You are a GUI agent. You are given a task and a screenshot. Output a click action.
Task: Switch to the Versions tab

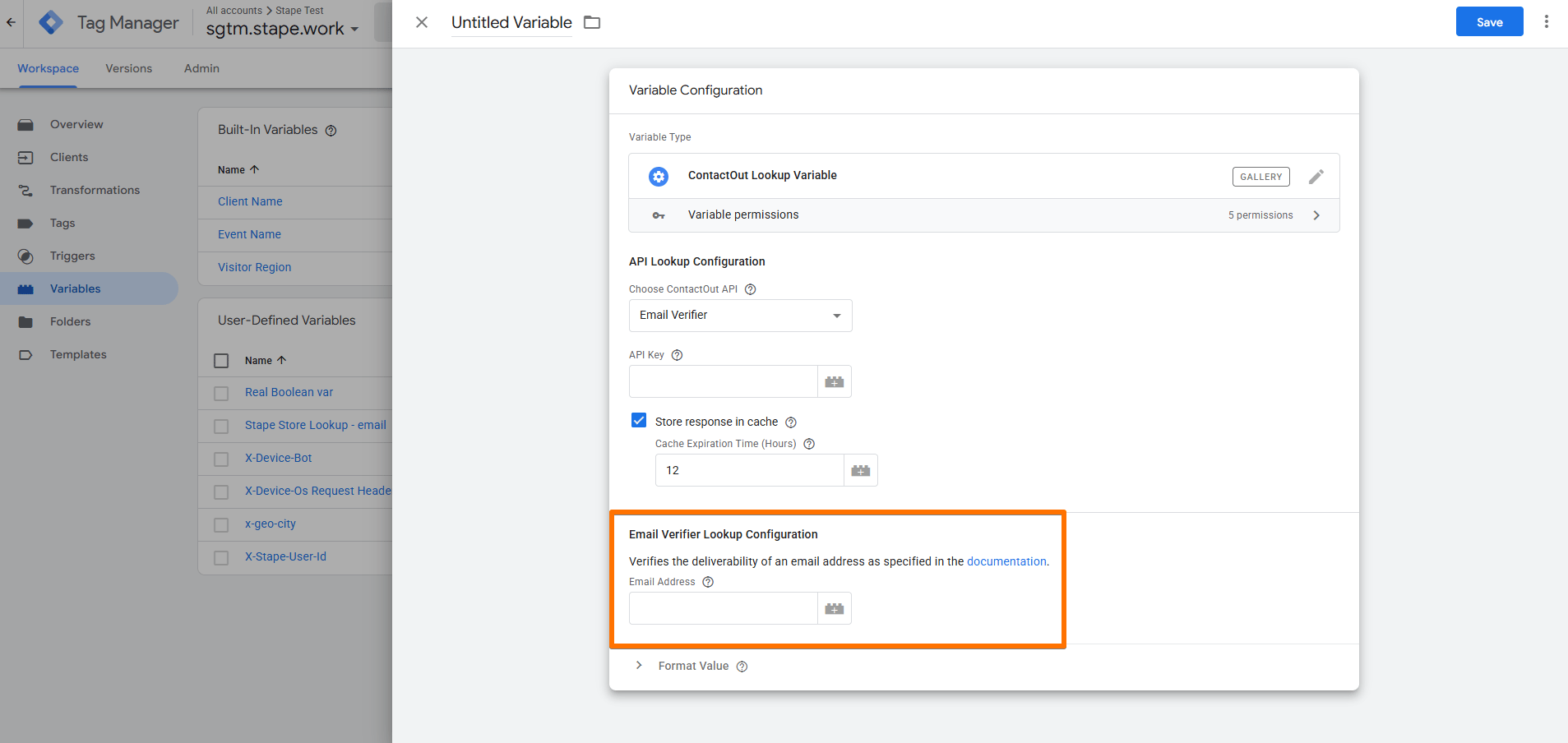point(129,68)
